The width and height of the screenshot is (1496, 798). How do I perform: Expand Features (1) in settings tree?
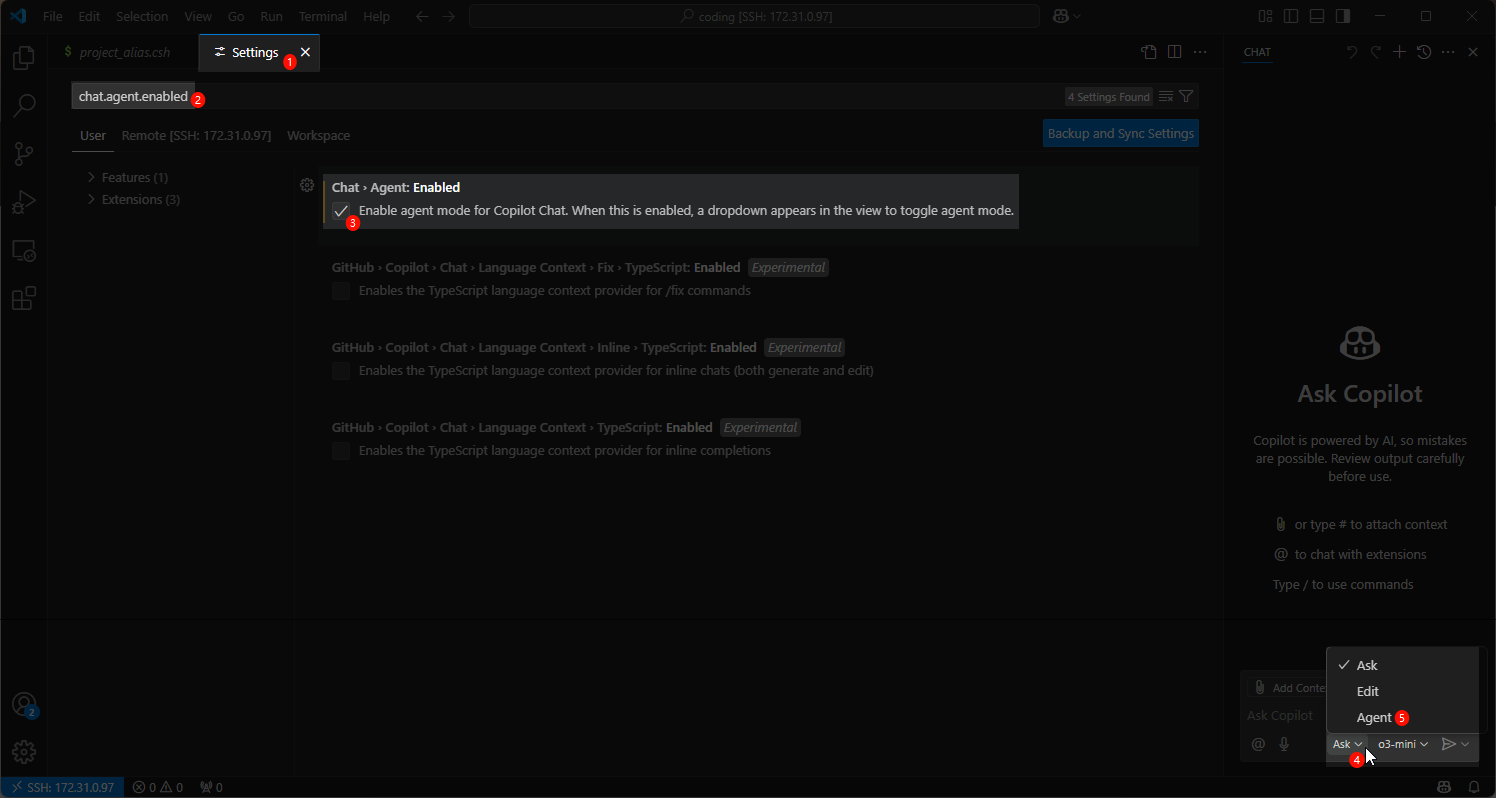tap(127, 177)
